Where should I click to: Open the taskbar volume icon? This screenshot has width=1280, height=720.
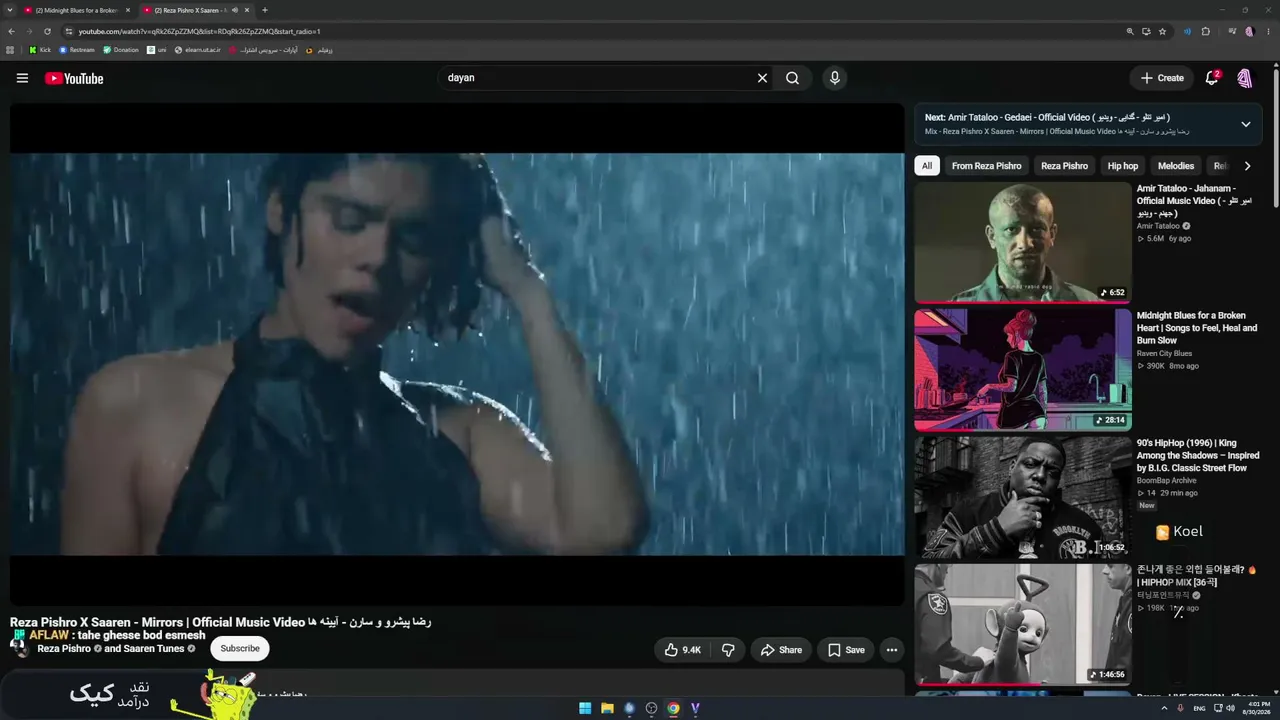tap(1230, 708)
